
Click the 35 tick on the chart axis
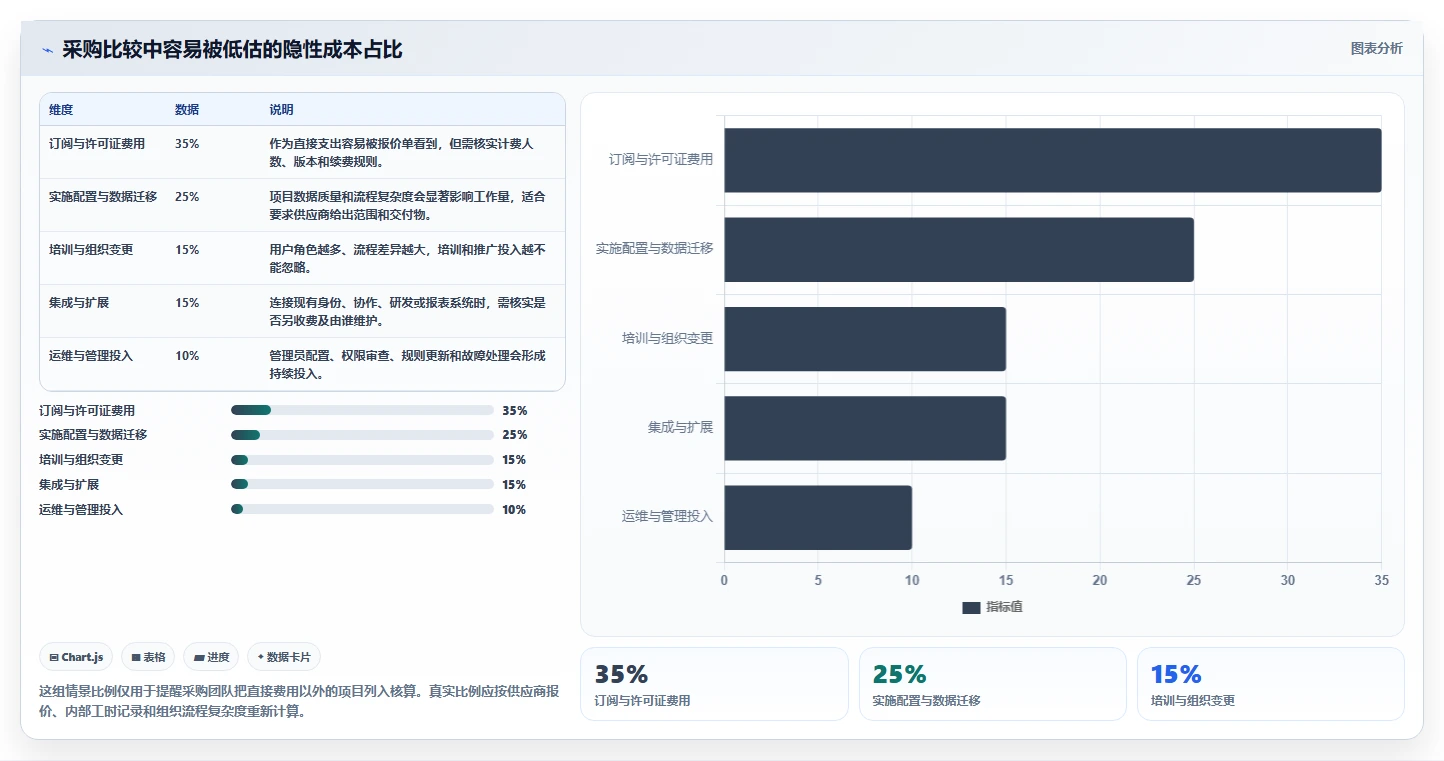(x=1381, y=580)
